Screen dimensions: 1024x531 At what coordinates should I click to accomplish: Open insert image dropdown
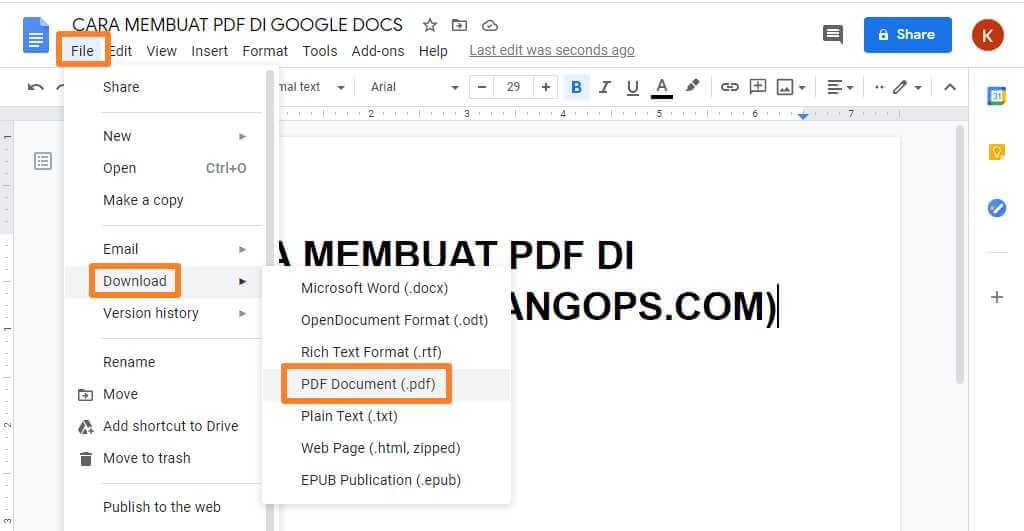[791, 87]
